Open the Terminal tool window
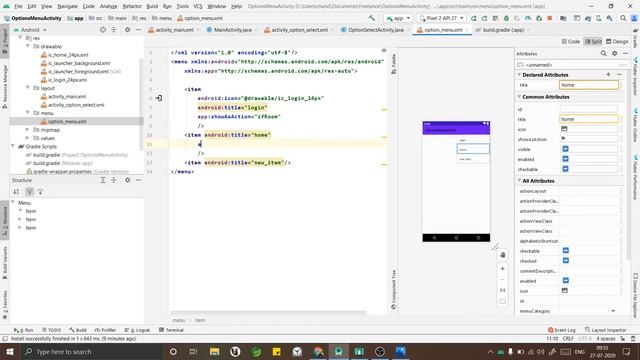The image size is (640, 360). [171, 330]
